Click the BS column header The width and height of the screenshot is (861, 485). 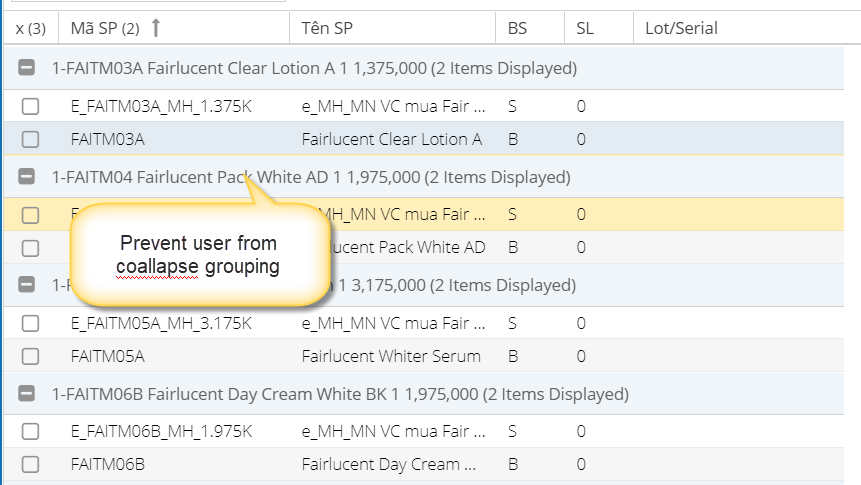(517, 29)
